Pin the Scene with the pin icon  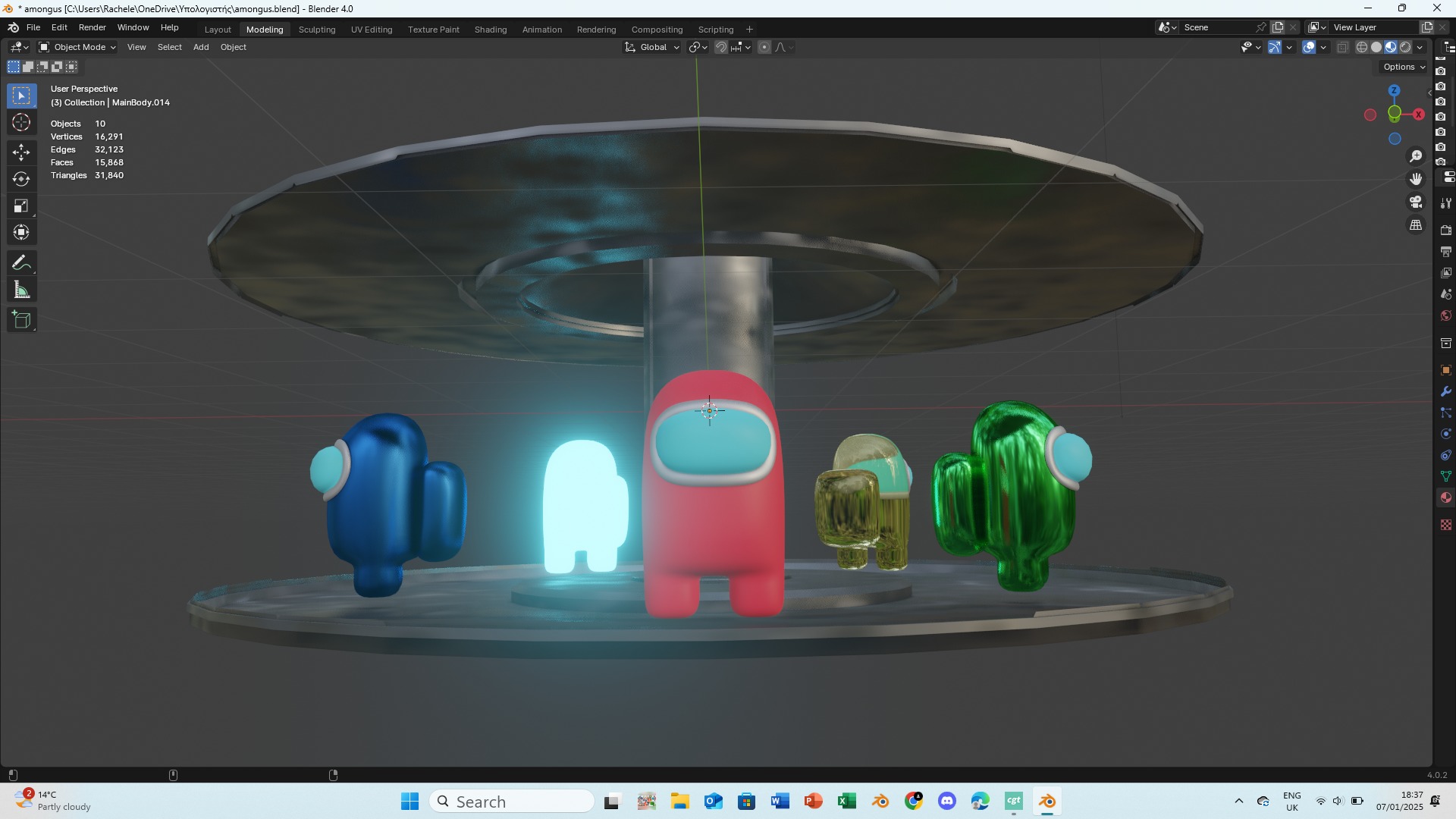point(1261,27)
